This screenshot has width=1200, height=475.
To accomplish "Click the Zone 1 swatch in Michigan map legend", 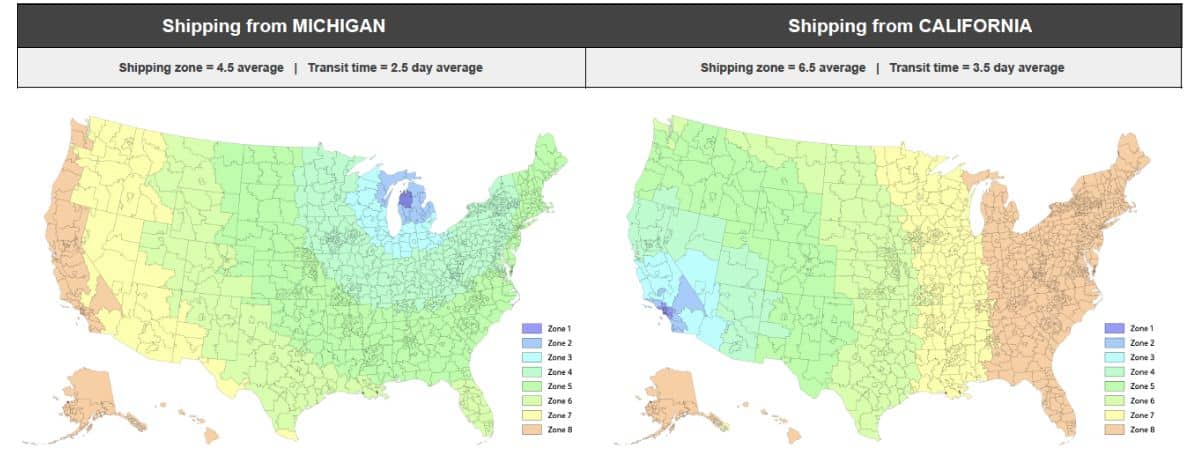I will (529, 328).
